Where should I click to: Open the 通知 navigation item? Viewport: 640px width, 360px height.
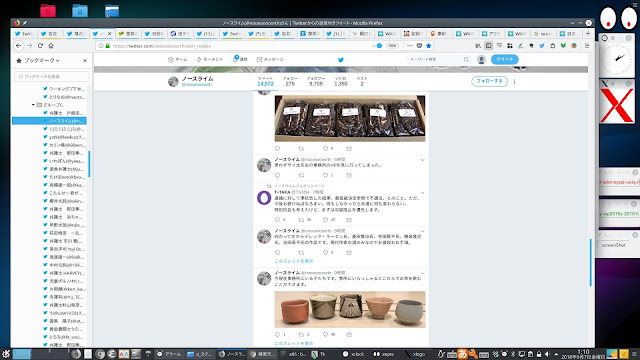240,60
